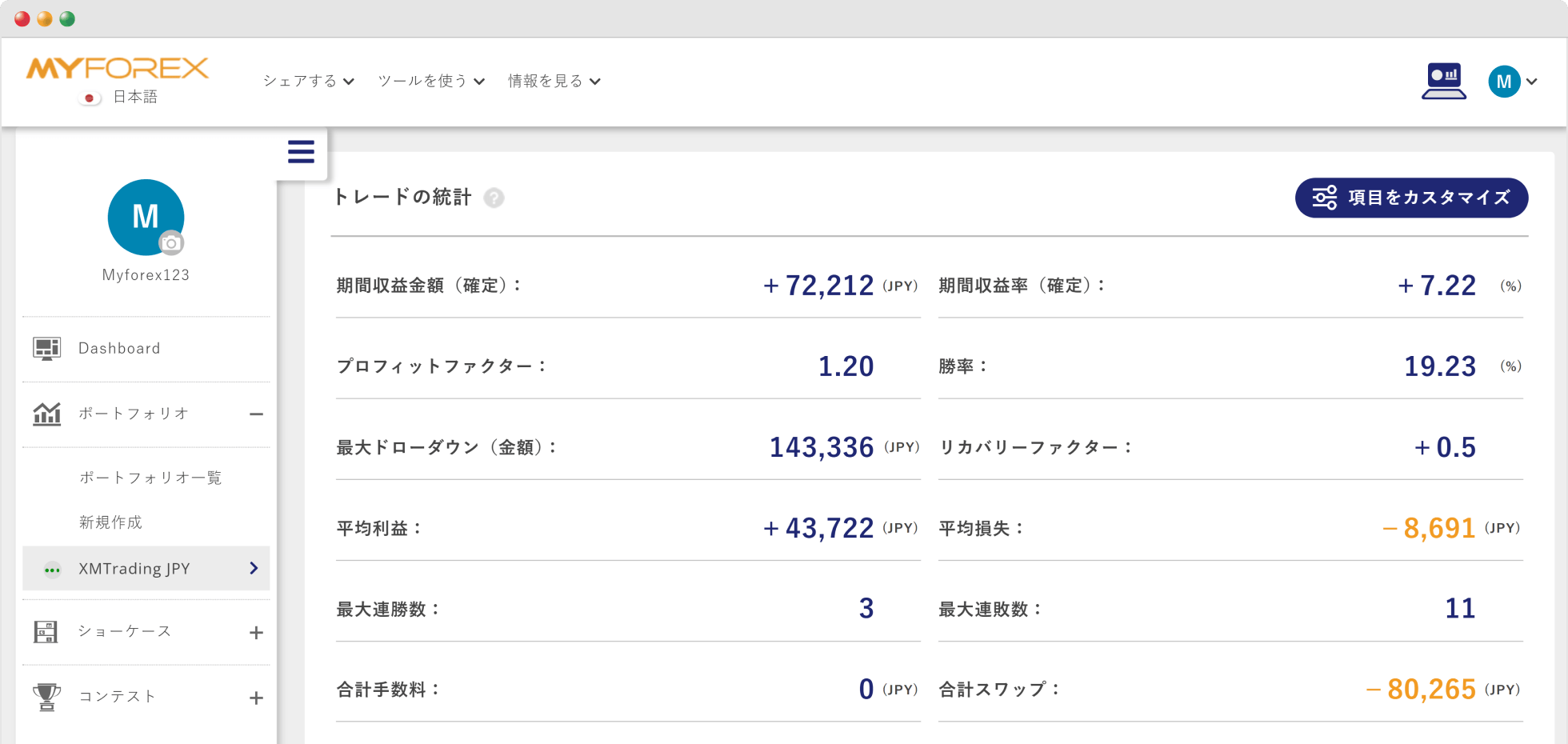Click the red macOS close button
The image size is (1568, 744).
pos(22,18)
